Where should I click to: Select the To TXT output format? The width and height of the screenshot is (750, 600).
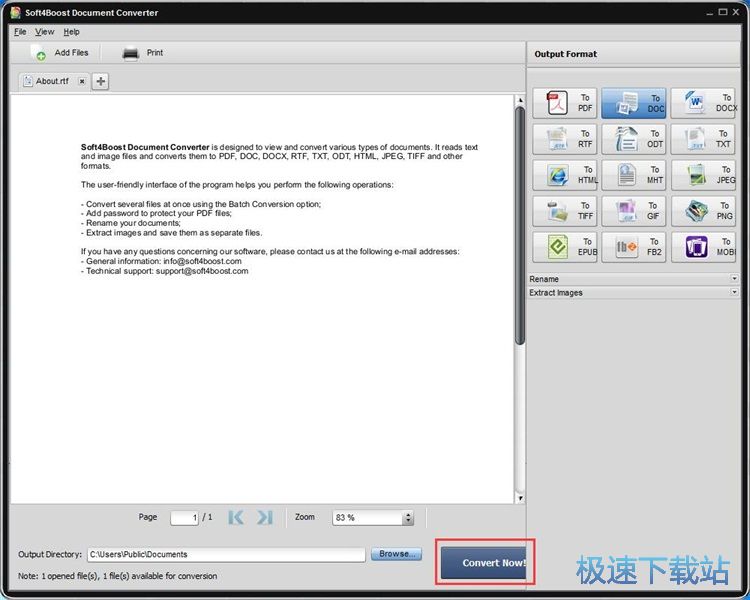704,139
